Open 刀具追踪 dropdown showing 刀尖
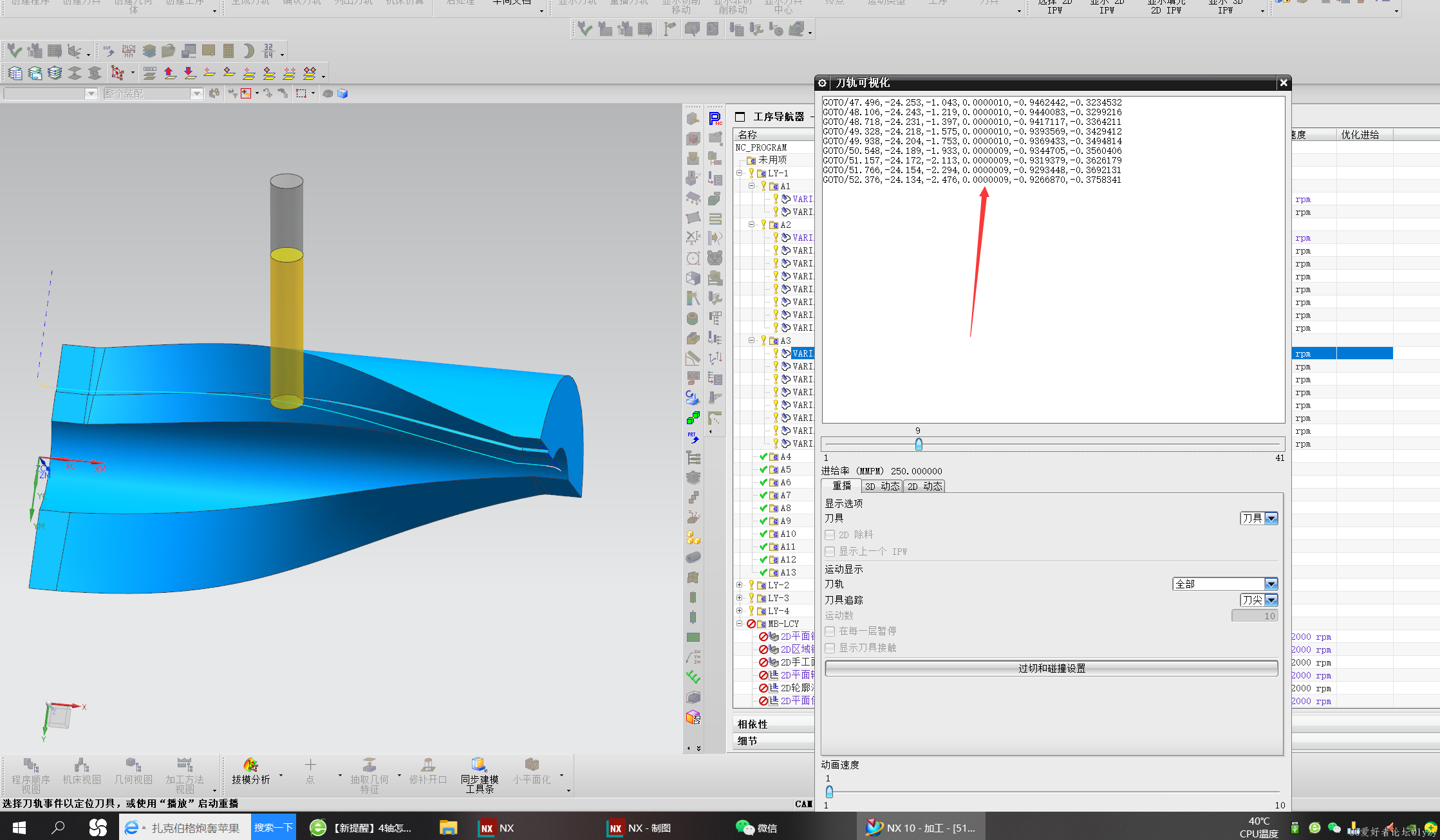 (x=1259, y=600)
